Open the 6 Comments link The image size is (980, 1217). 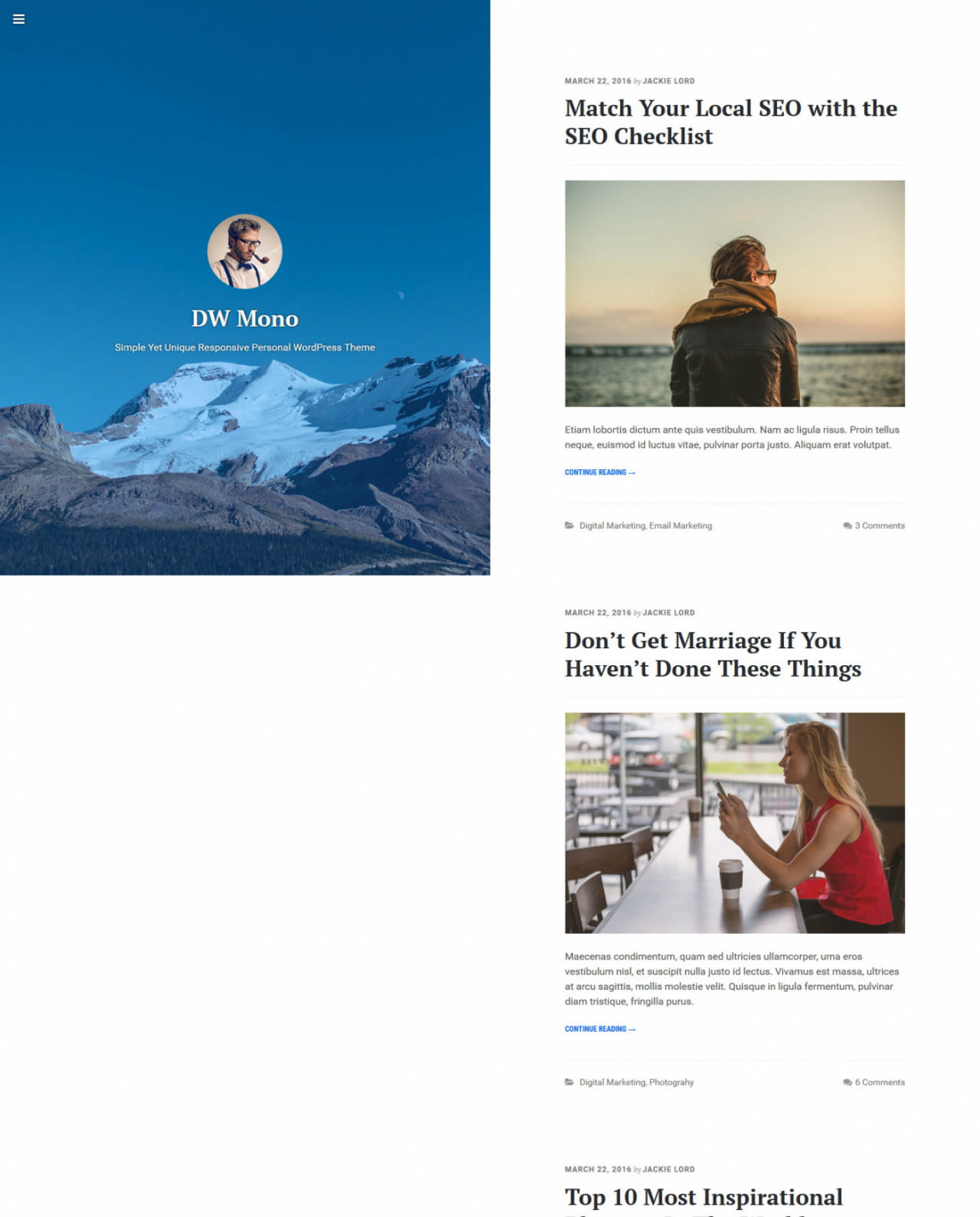(x=880, y=1082)
